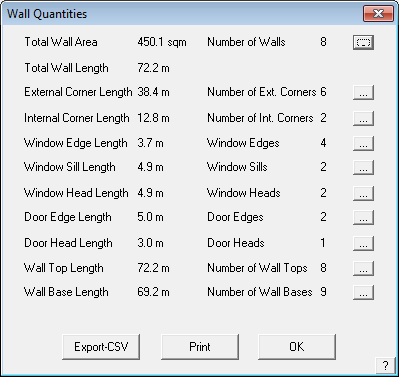This screenshot has height=377, width=399.
Task: Select the Total Wall Area value 450.1 sqm
Action: pyautogui.click(x=162, y=42)
